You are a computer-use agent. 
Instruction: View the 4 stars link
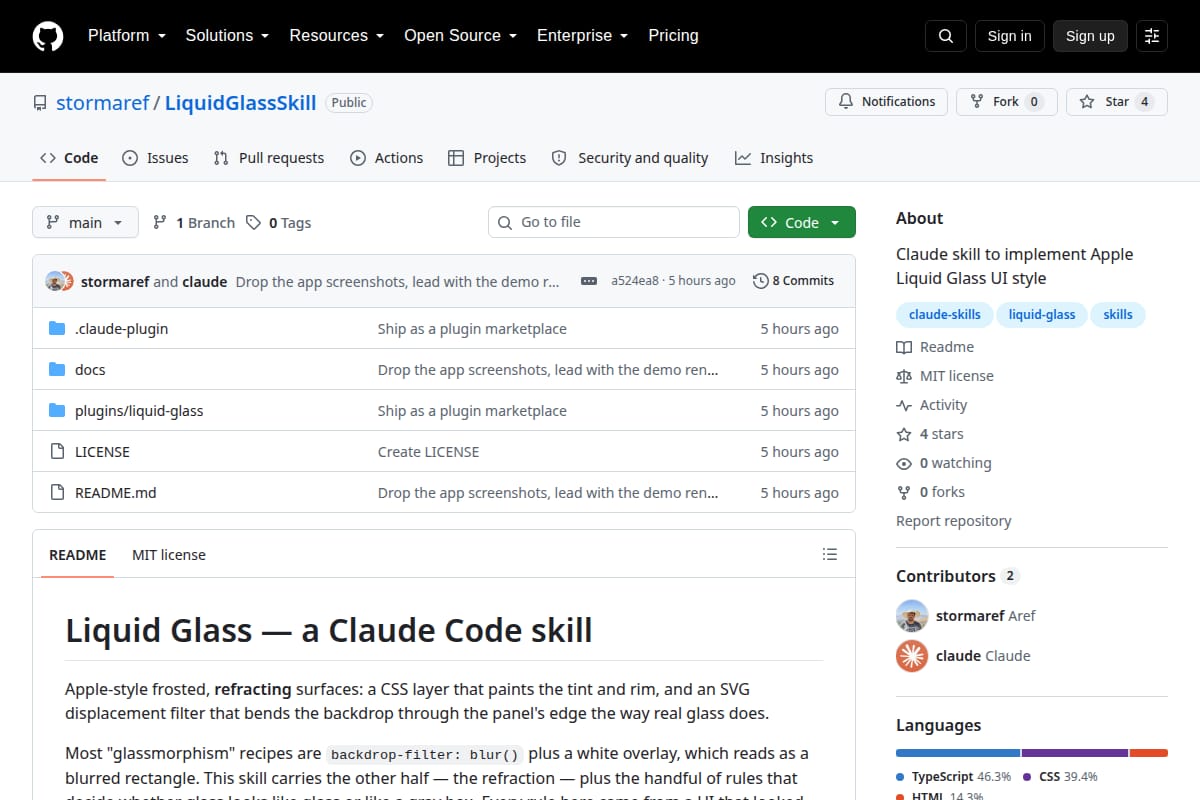[x=930, y=434]
